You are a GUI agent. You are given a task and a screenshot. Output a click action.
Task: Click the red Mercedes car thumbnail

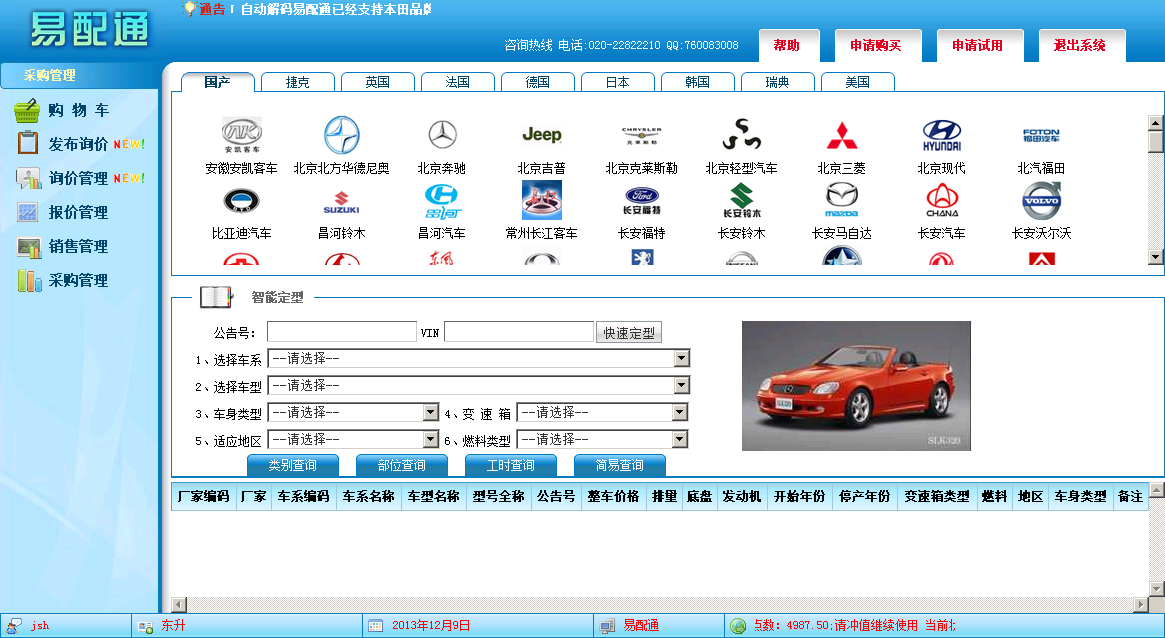point(856,386)
